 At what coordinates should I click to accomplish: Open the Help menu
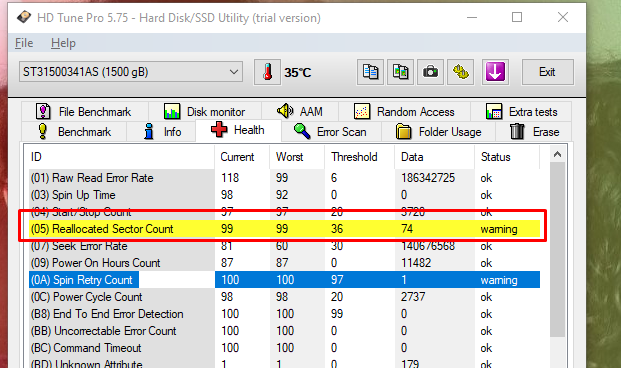tap(63, 43)
